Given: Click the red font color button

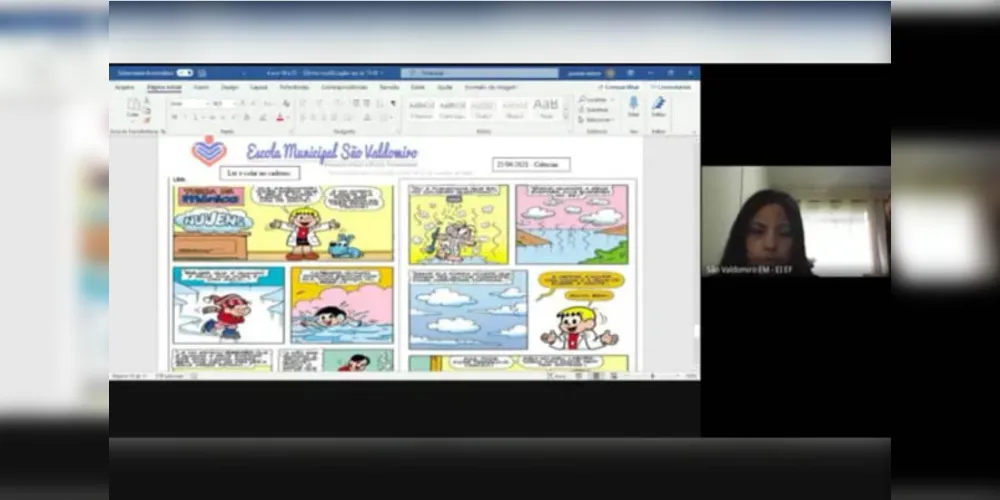Looking at the screenshot, I should (280, 117).
